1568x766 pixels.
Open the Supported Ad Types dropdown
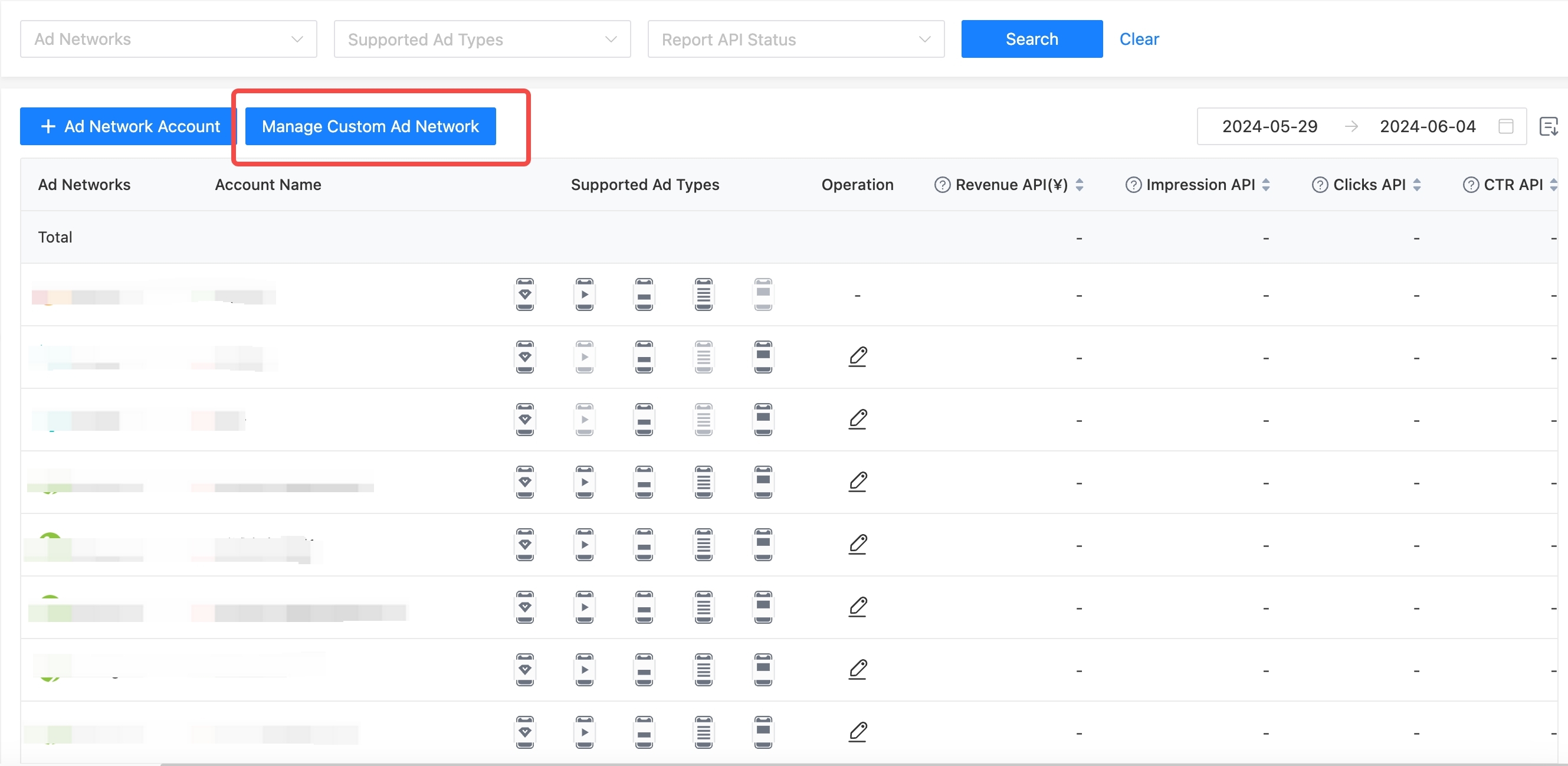coord(483,39)
